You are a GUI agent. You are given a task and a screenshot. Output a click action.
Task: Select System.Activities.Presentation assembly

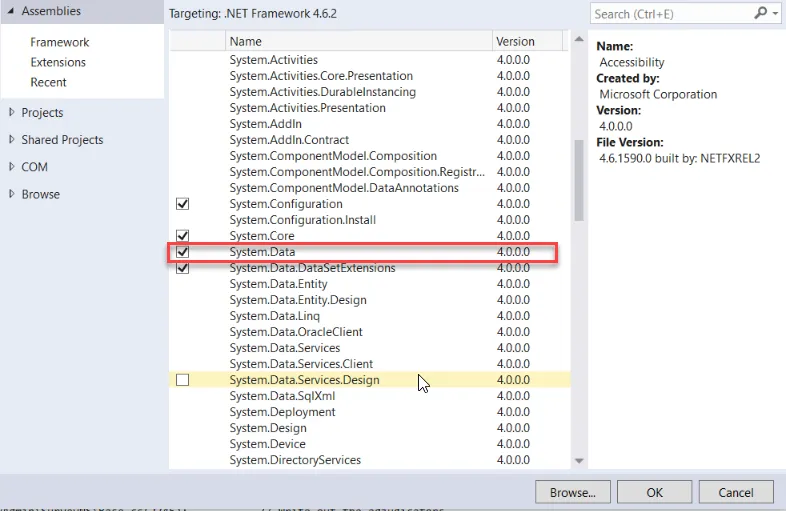pyautogui.click(x=369, y=108)
